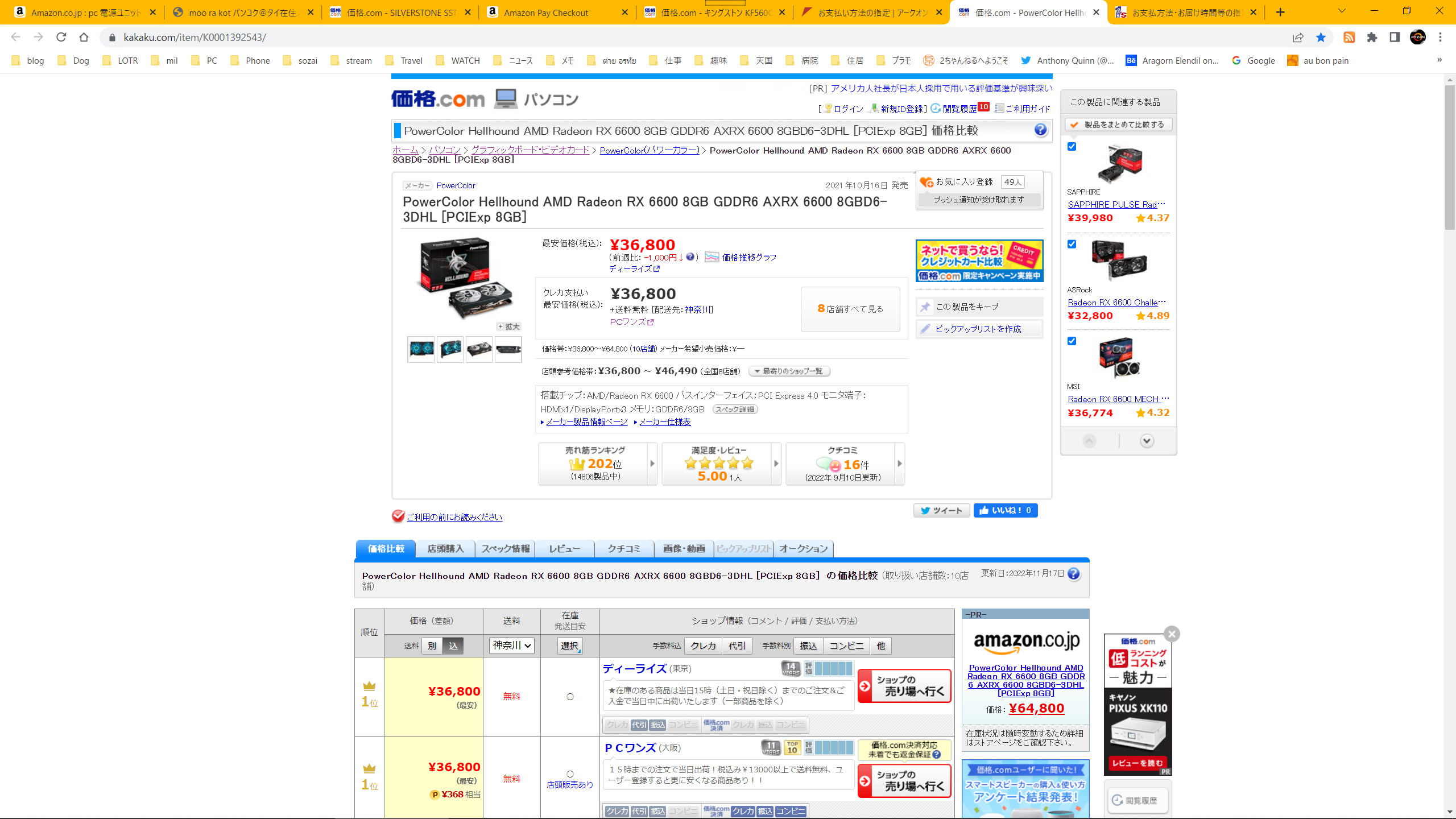
Task: Open price trend graph icon
Action: 712,257
